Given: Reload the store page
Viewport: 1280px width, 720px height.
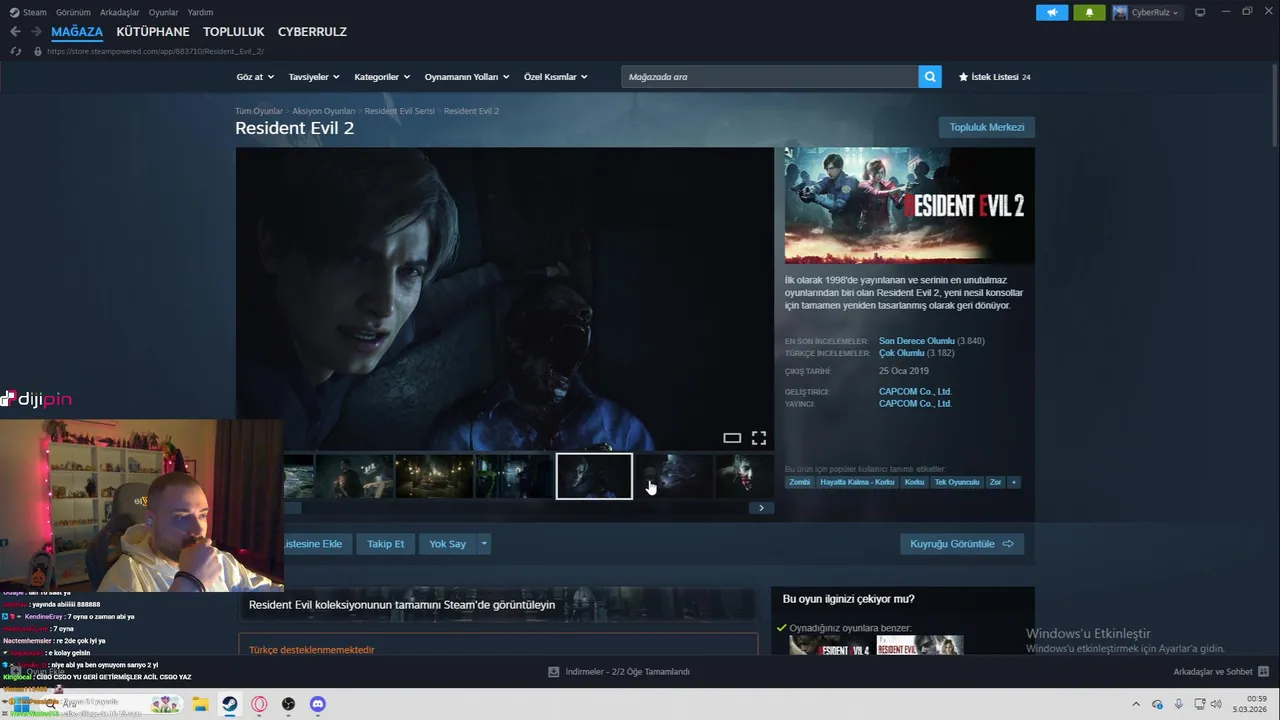Looking at the screenshot, I should (x=15, y=51).
